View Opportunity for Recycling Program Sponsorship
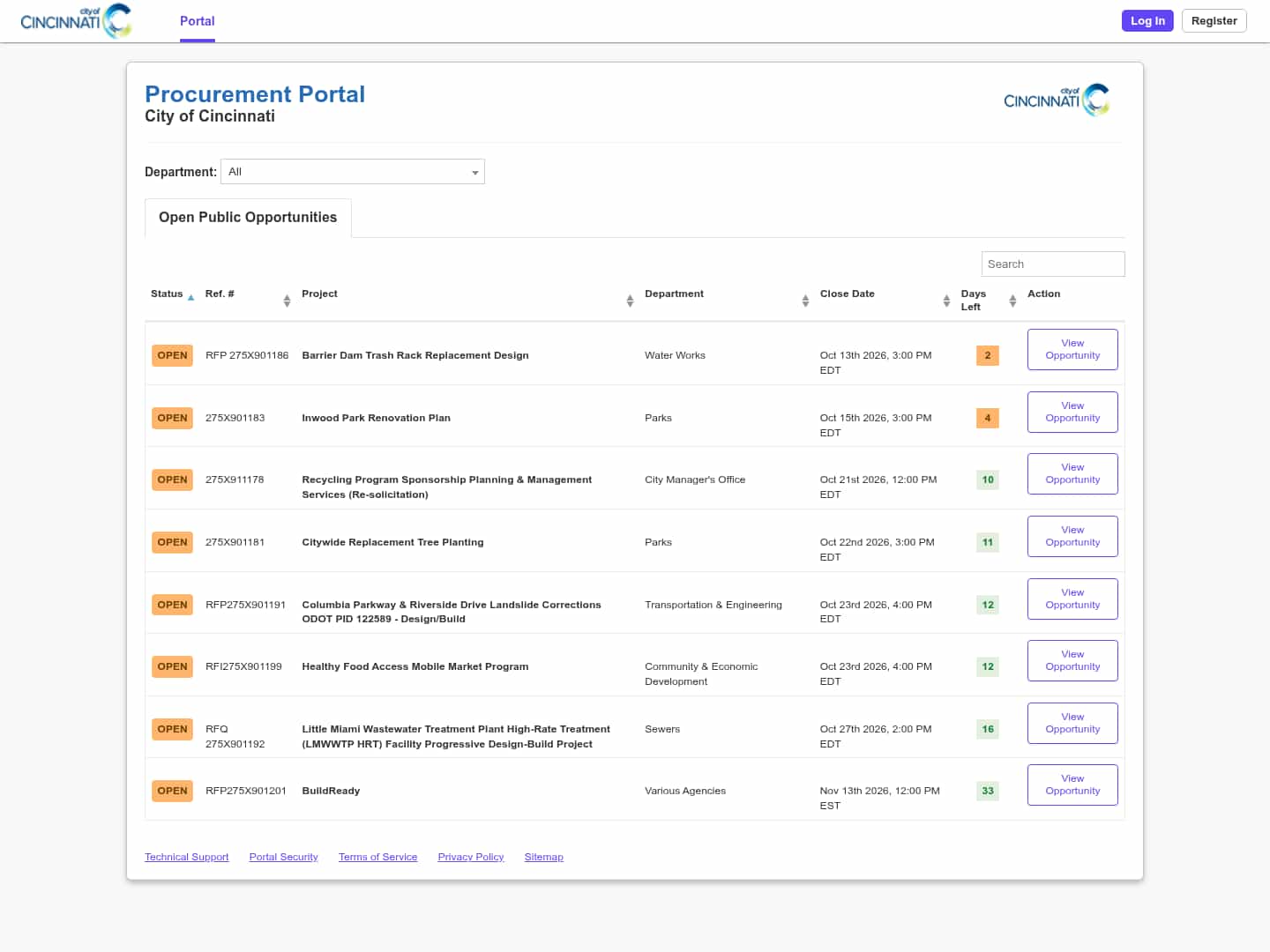This screenshot has height=952, width=1270. click(1072, 473)
